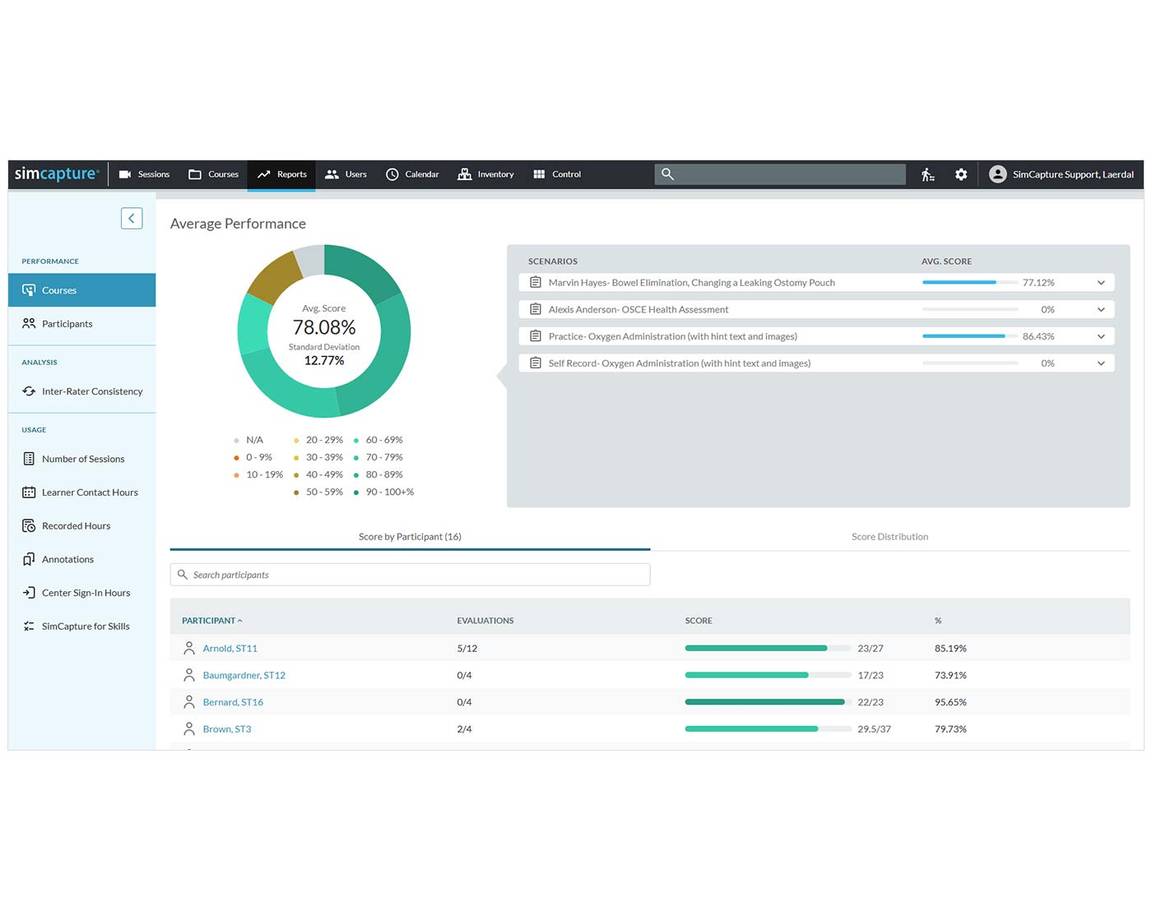Click the Inter-Rater Consistency icon
The height and width of the screenshot is (920, 1152).
tap(29, 391)
